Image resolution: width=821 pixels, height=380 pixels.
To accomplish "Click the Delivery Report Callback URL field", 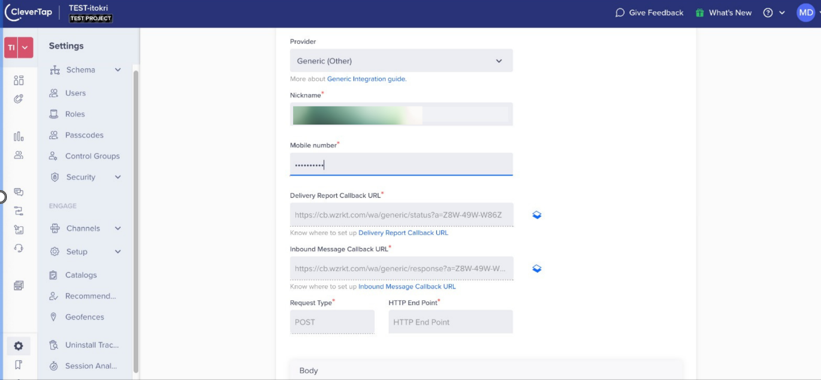I will [401, 215].
